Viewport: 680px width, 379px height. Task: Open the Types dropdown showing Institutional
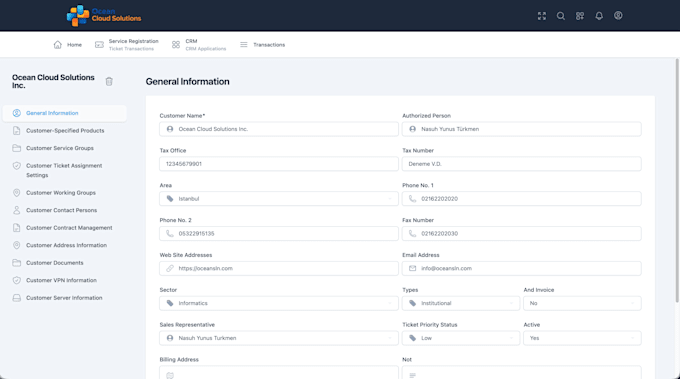[x=461, y=303]
